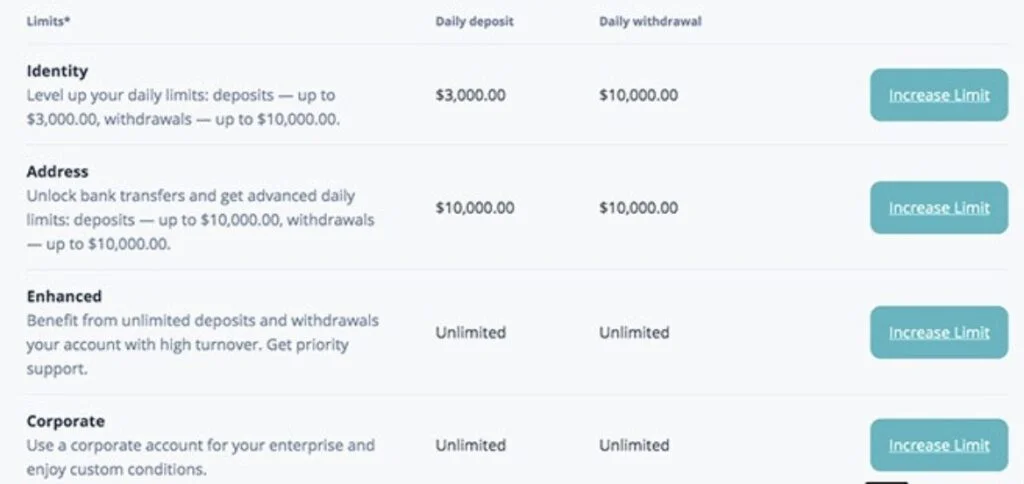Click the $3,000.00 daily deposit value
This screenshot has width=1024, height=484.
coord(471,96)
